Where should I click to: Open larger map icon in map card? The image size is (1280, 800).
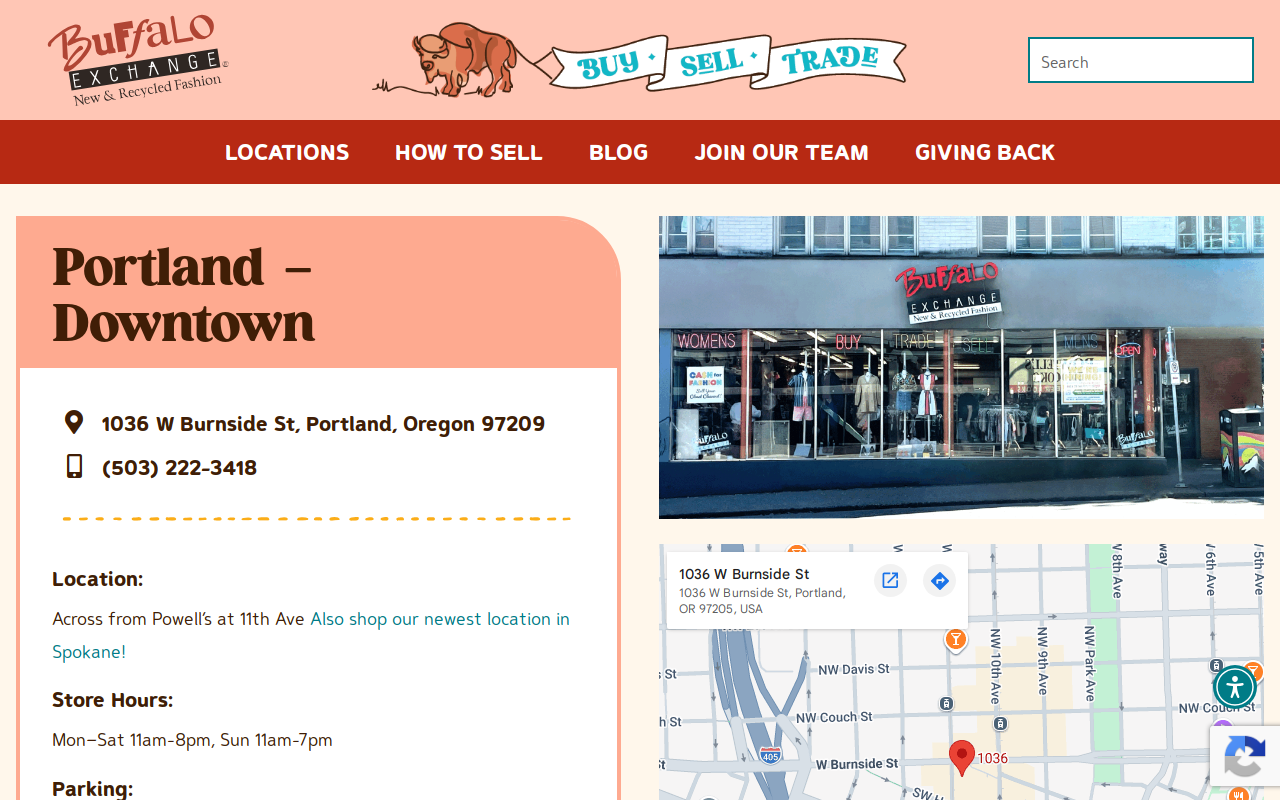point(890,580)
